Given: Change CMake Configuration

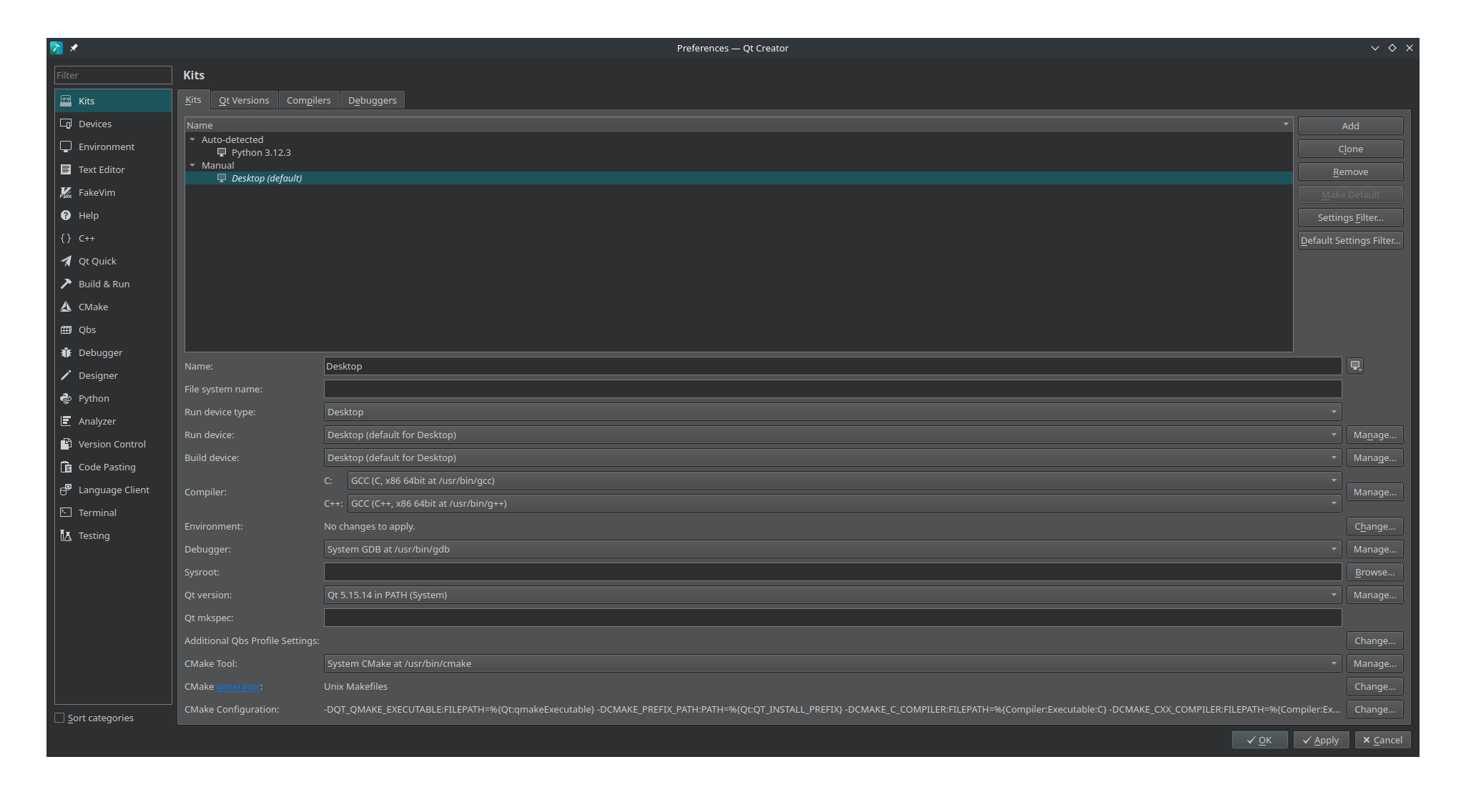Looking at the screenshot, I should pos(1374,709).
